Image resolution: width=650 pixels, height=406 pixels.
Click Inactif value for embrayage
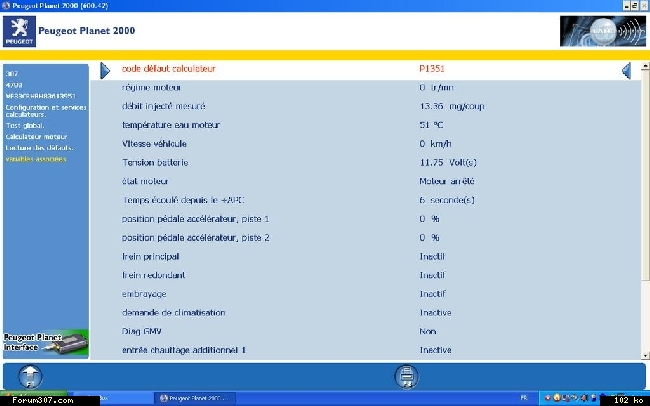point(432,294)
